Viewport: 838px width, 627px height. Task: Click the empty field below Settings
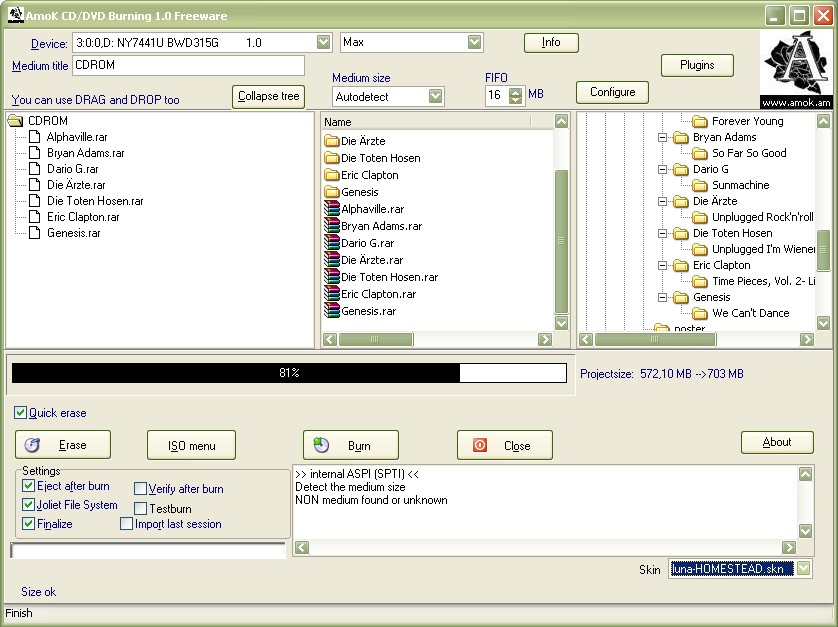(148, 551)
